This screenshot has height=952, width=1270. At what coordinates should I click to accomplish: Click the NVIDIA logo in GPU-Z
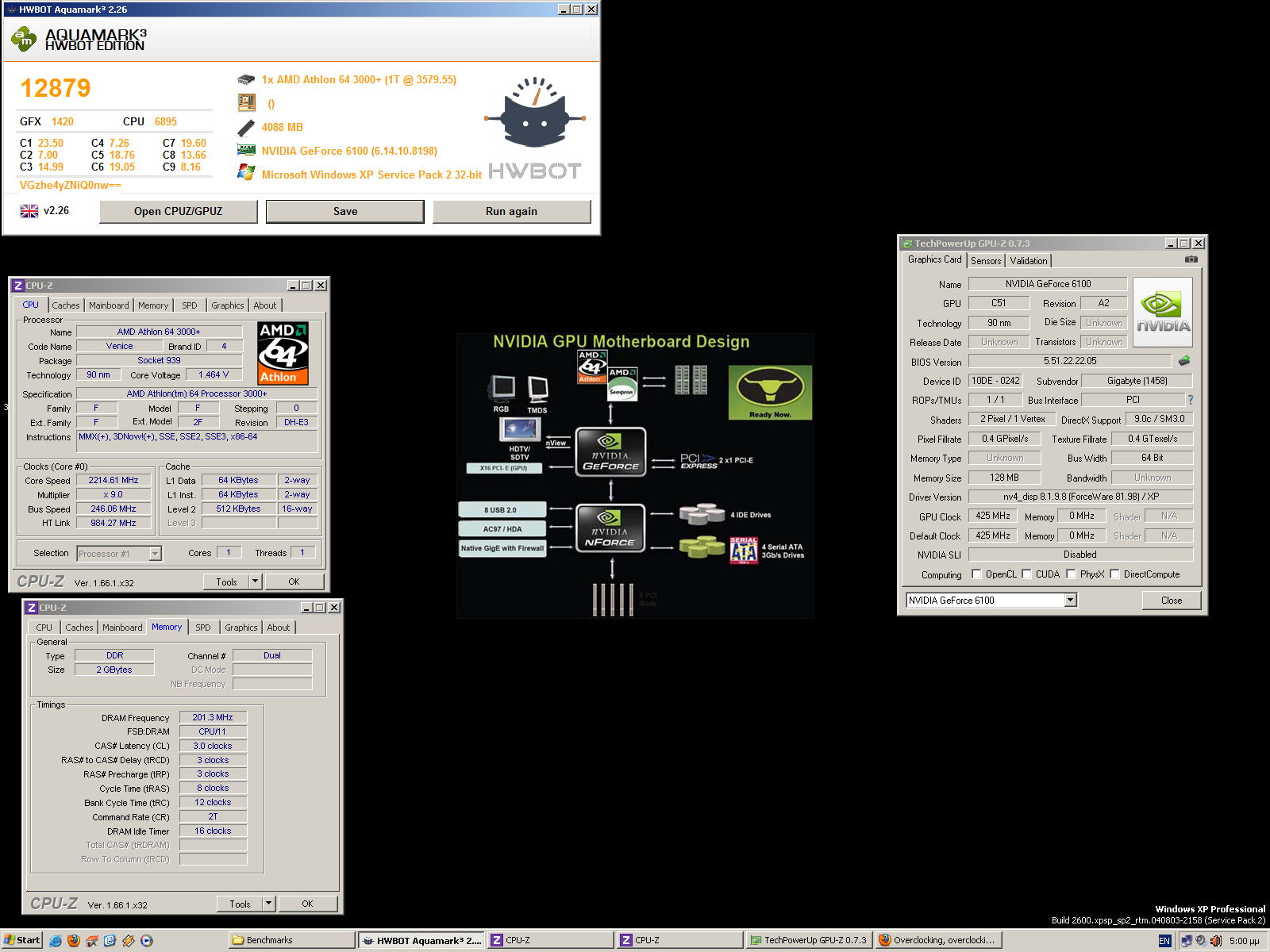1163,313
